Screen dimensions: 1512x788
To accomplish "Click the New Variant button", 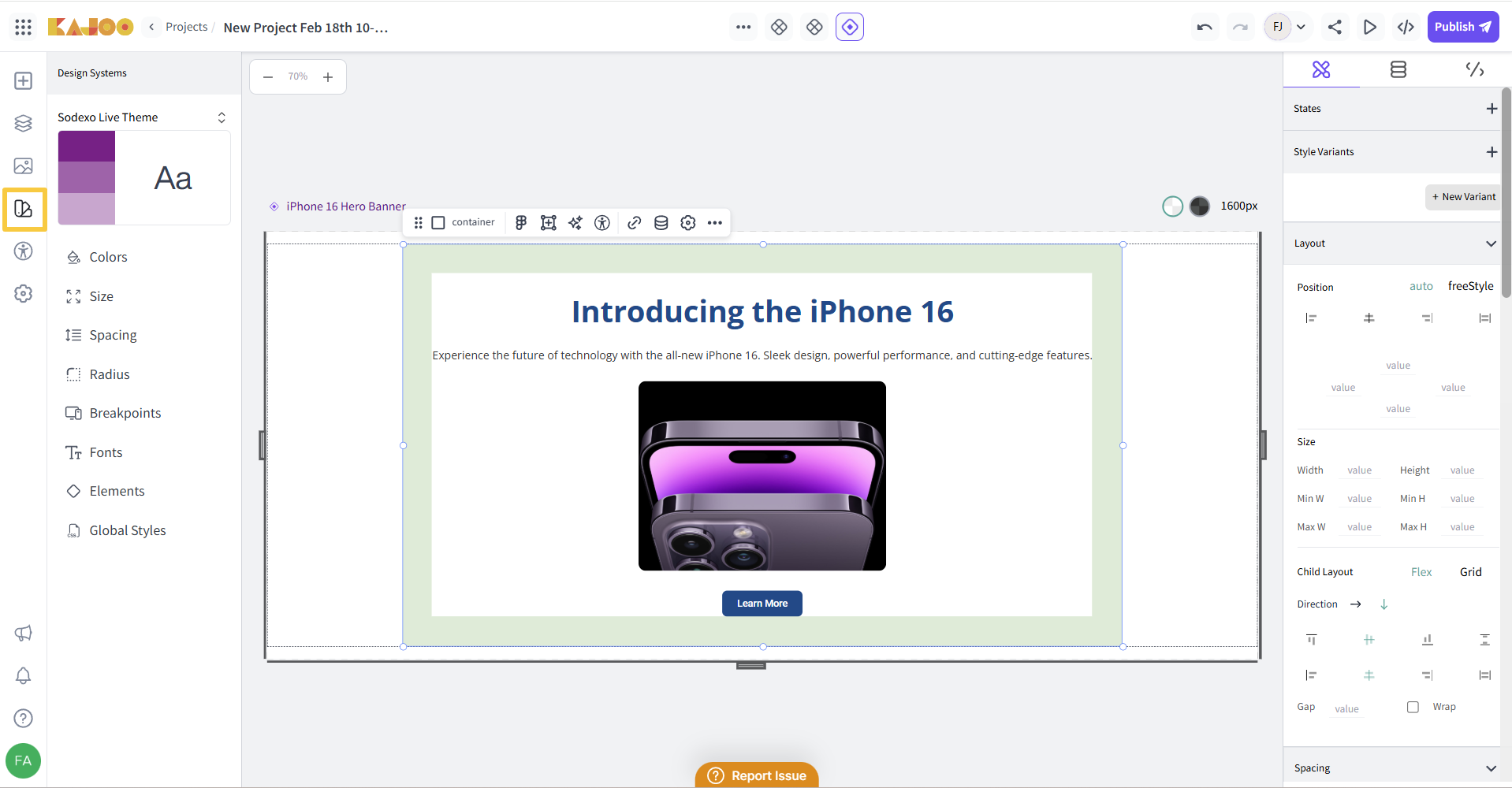I will [x=1463, y=197].
